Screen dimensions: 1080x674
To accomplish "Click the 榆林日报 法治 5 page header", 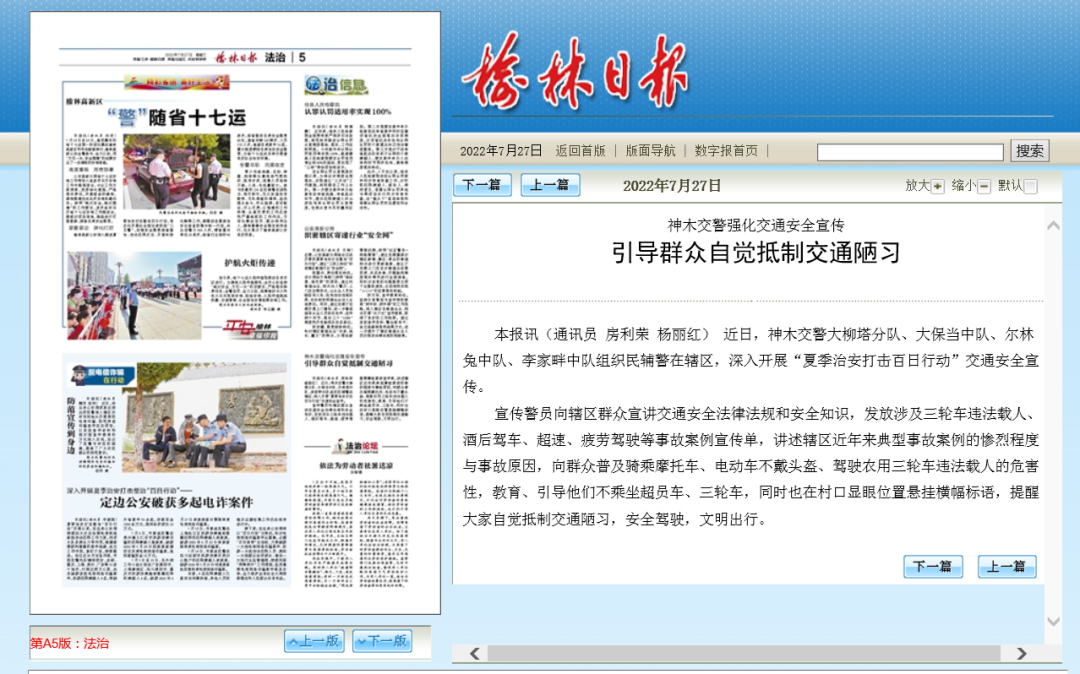I will click(x=260, y=57).
